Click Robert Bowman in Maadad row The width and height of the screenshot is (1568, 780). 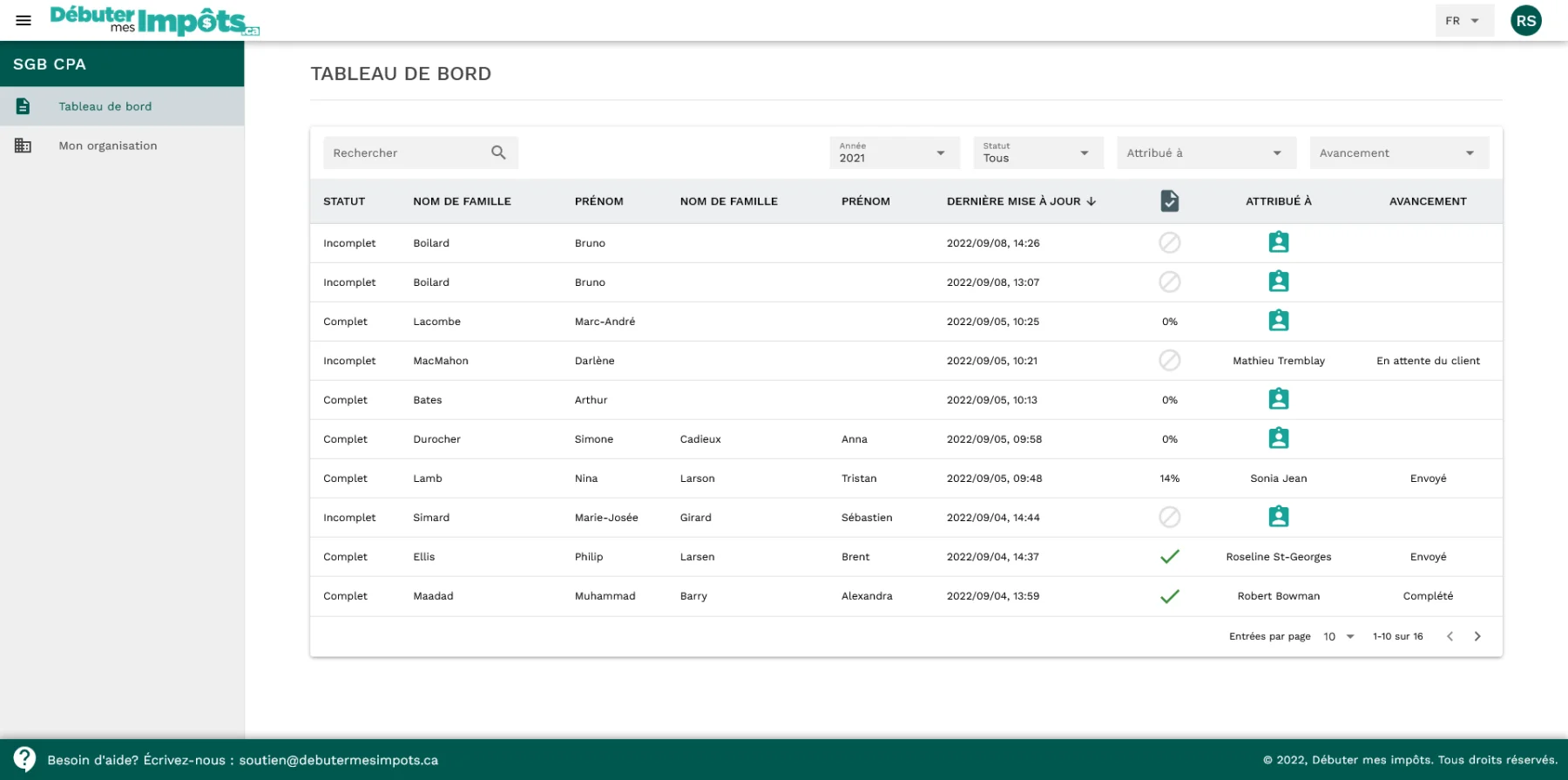pyautogui.click(x=1279, y=596)
